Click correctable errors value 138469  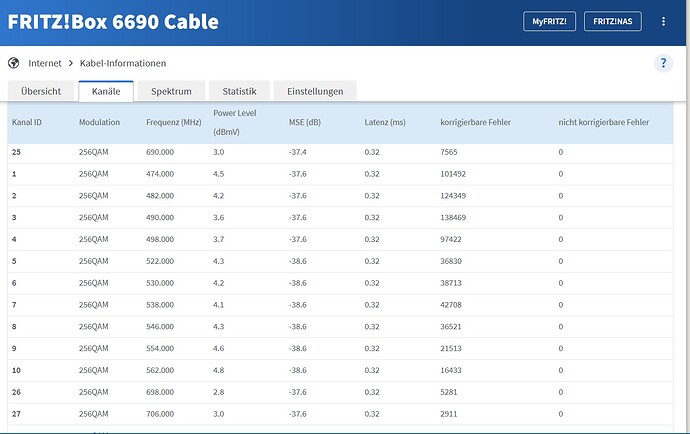pyautogui.click(x=453, y=217)
